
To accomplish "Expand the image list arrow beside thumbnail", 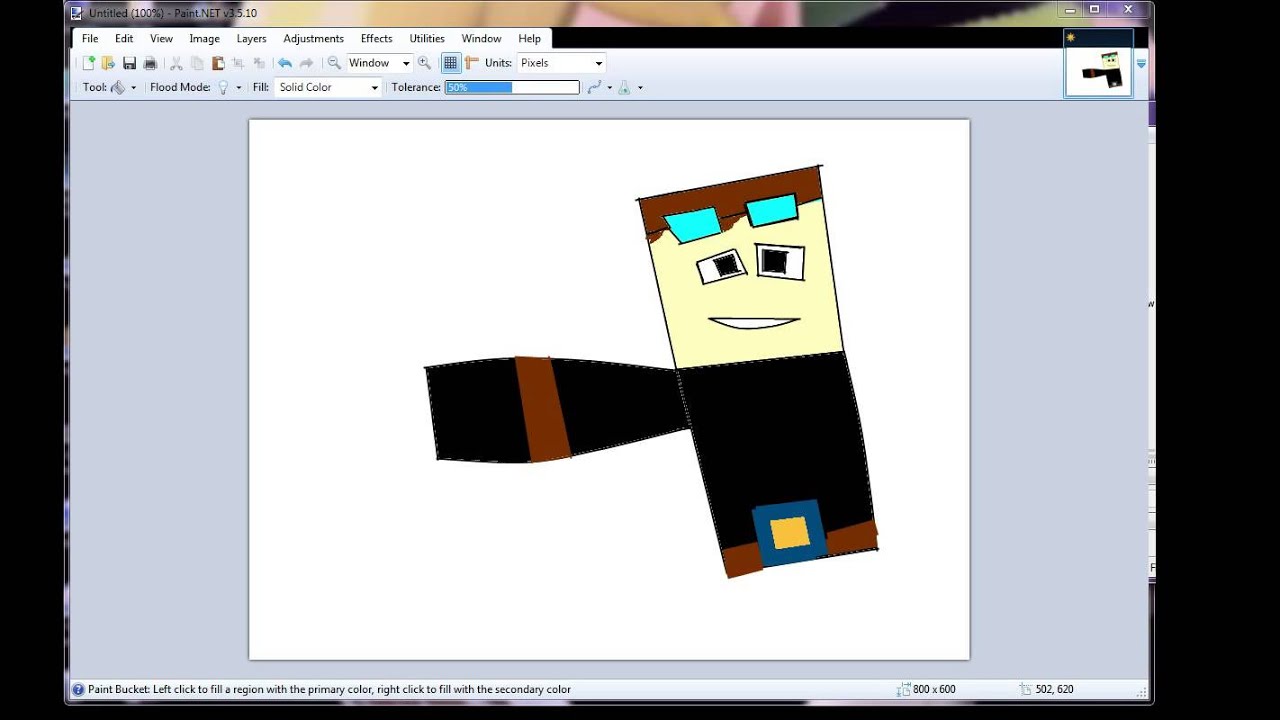I will 1141,64.
